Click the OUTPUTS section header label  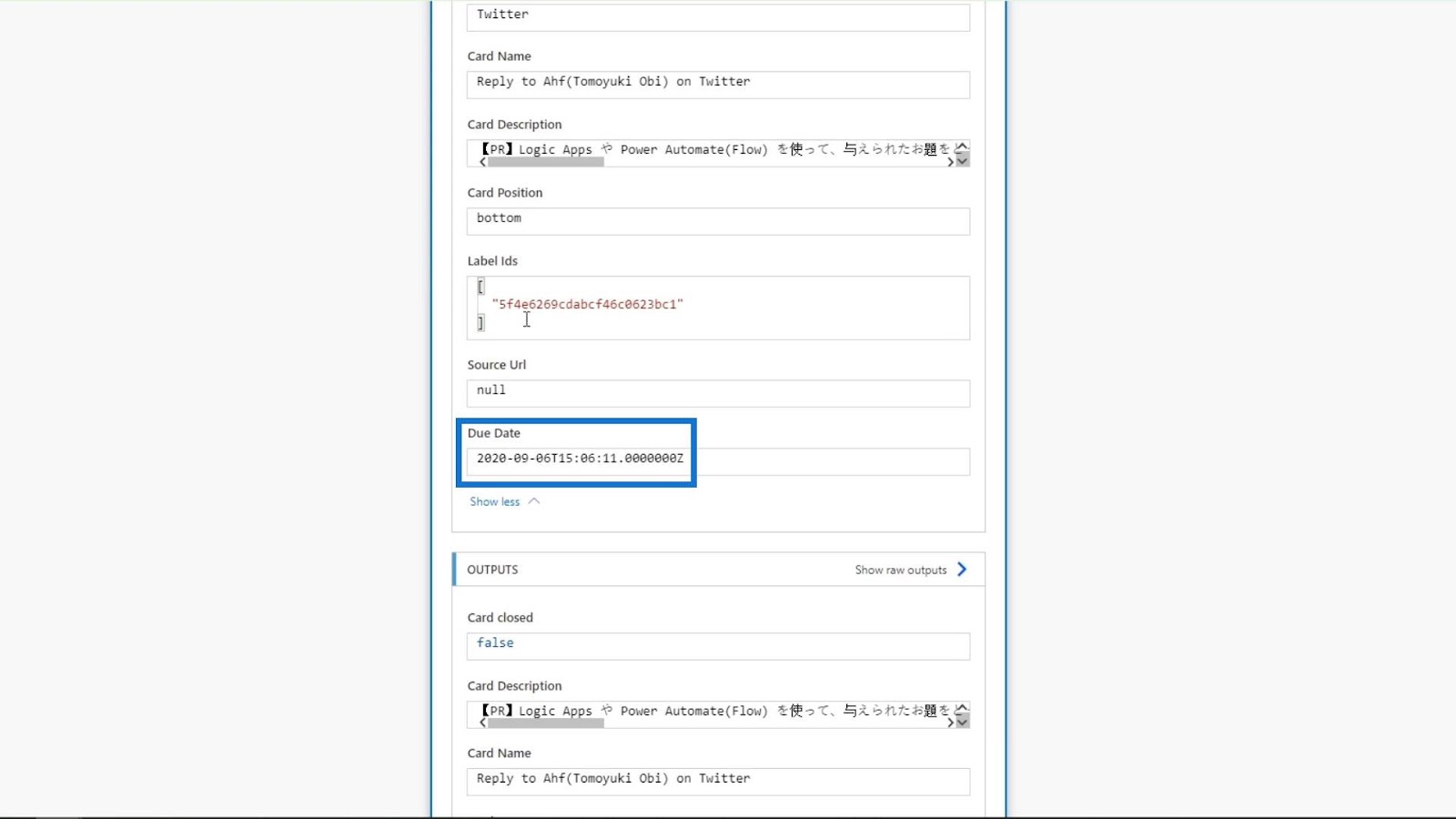492,570
